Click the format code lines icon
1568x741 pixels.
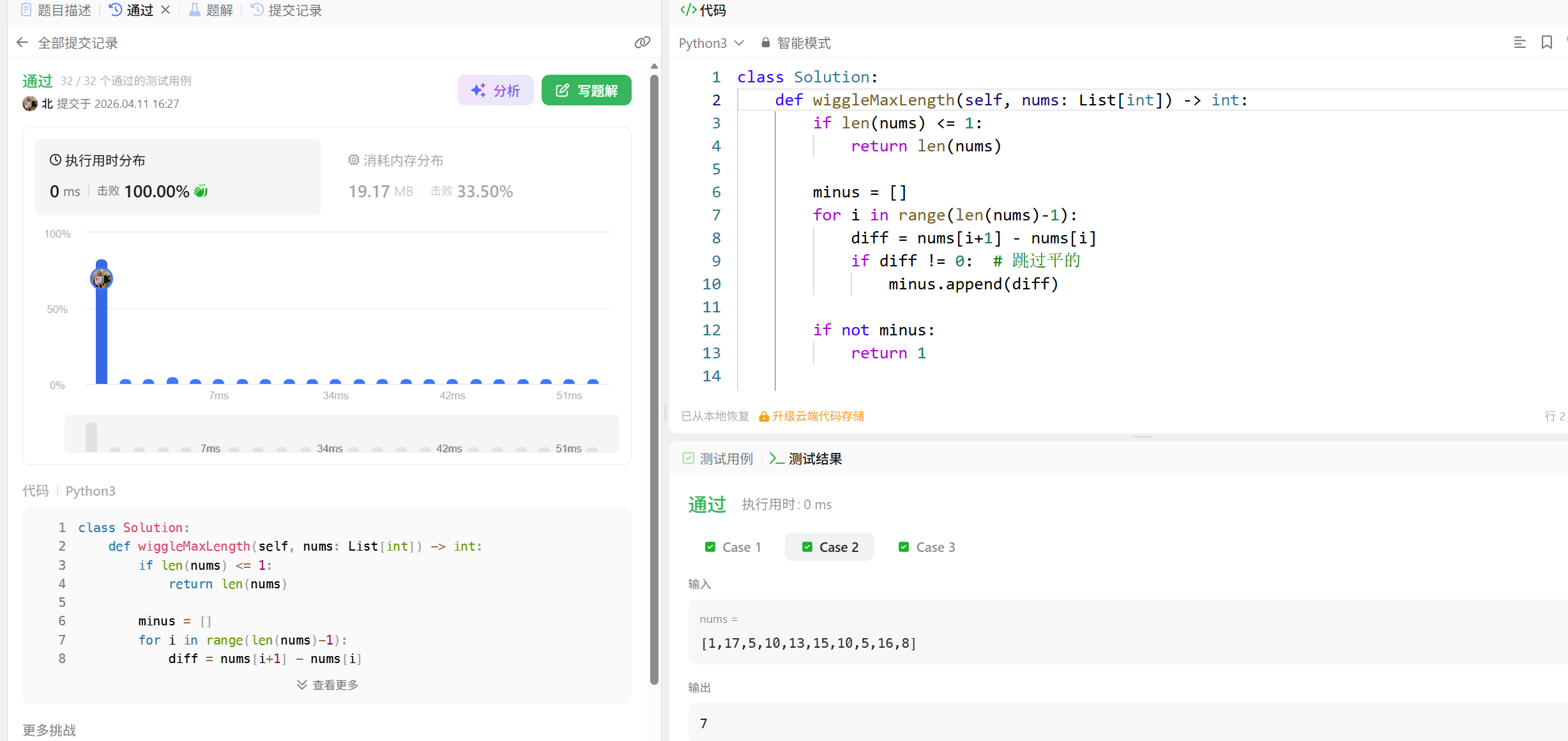point(1519,43)
